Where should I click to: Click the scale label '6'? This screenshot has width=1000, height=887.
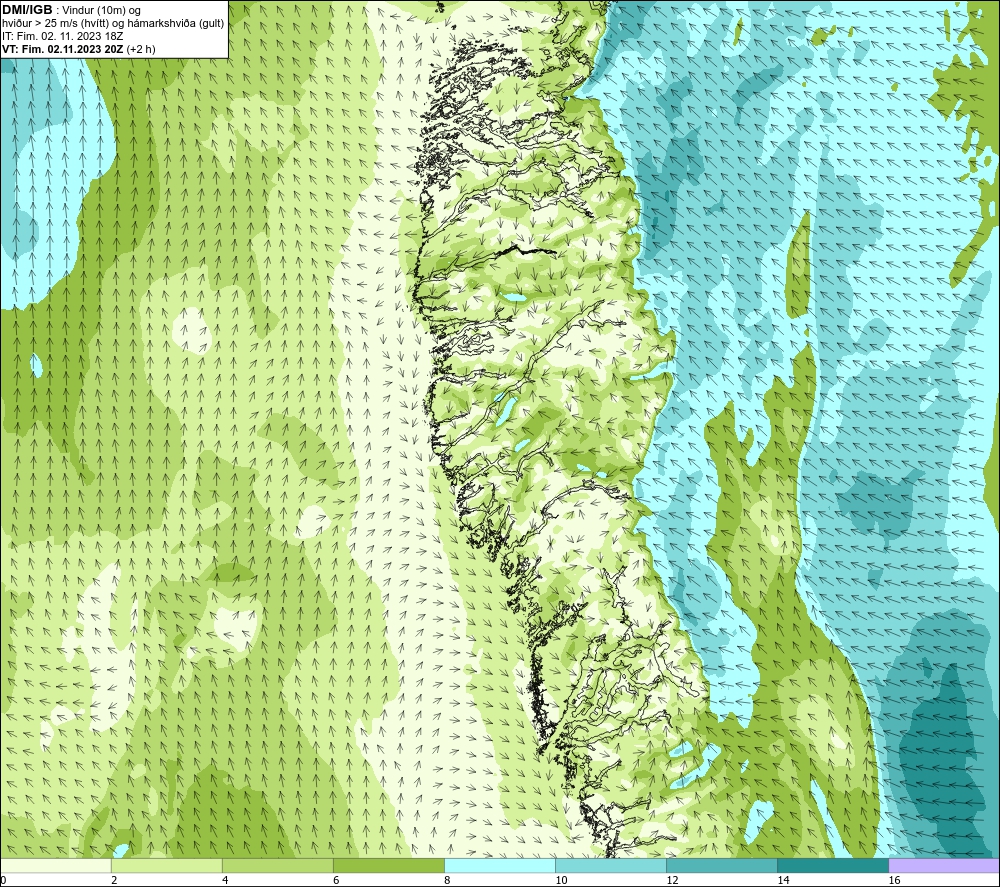(336, 881)
